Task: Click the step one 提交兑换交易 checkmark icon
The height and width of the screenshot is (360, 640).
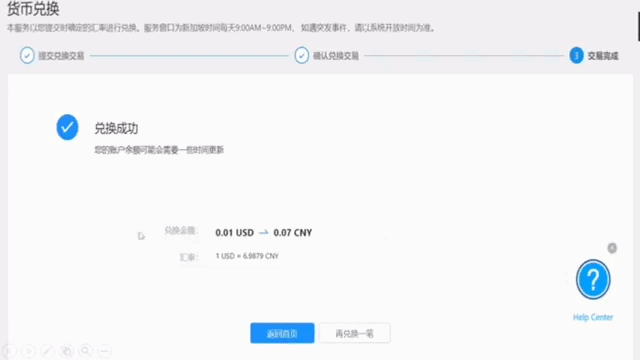Action: [27, 55]
